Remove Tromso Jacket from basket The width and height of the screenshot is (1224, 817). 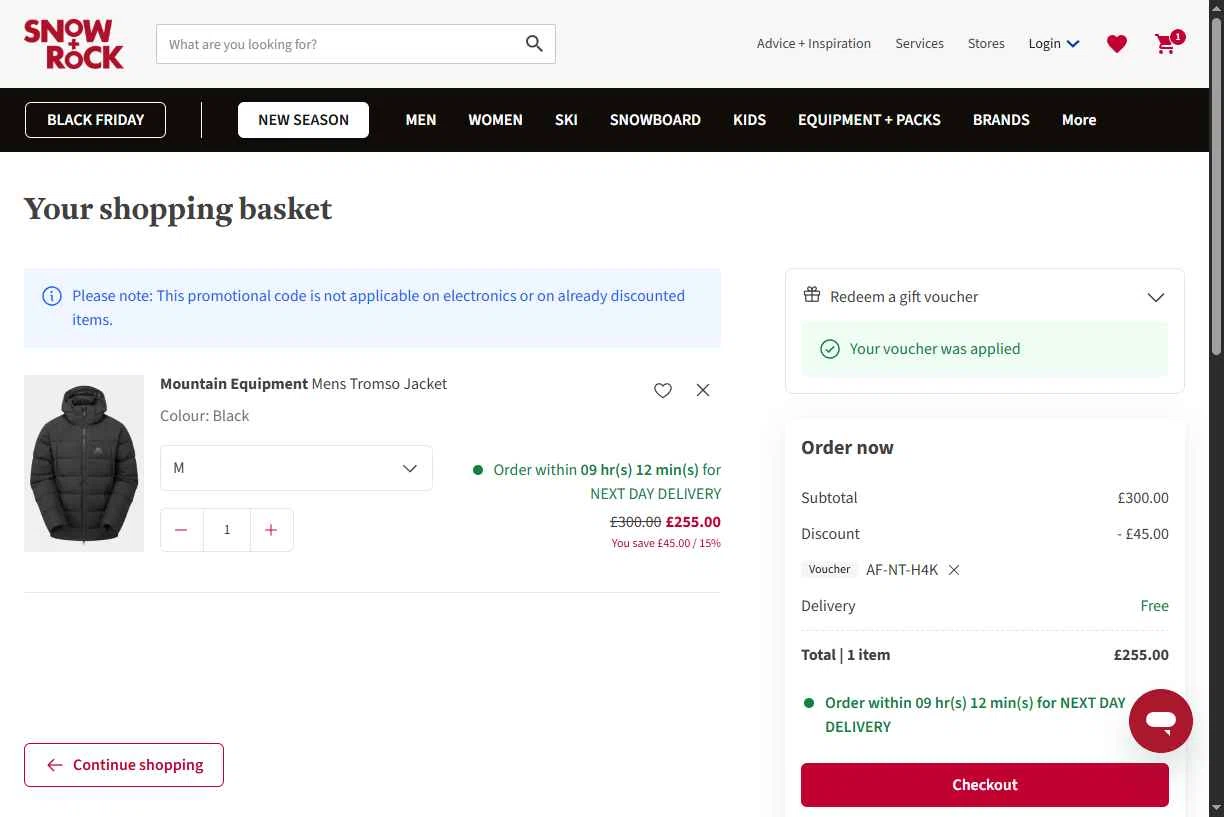tap(703, 390)
